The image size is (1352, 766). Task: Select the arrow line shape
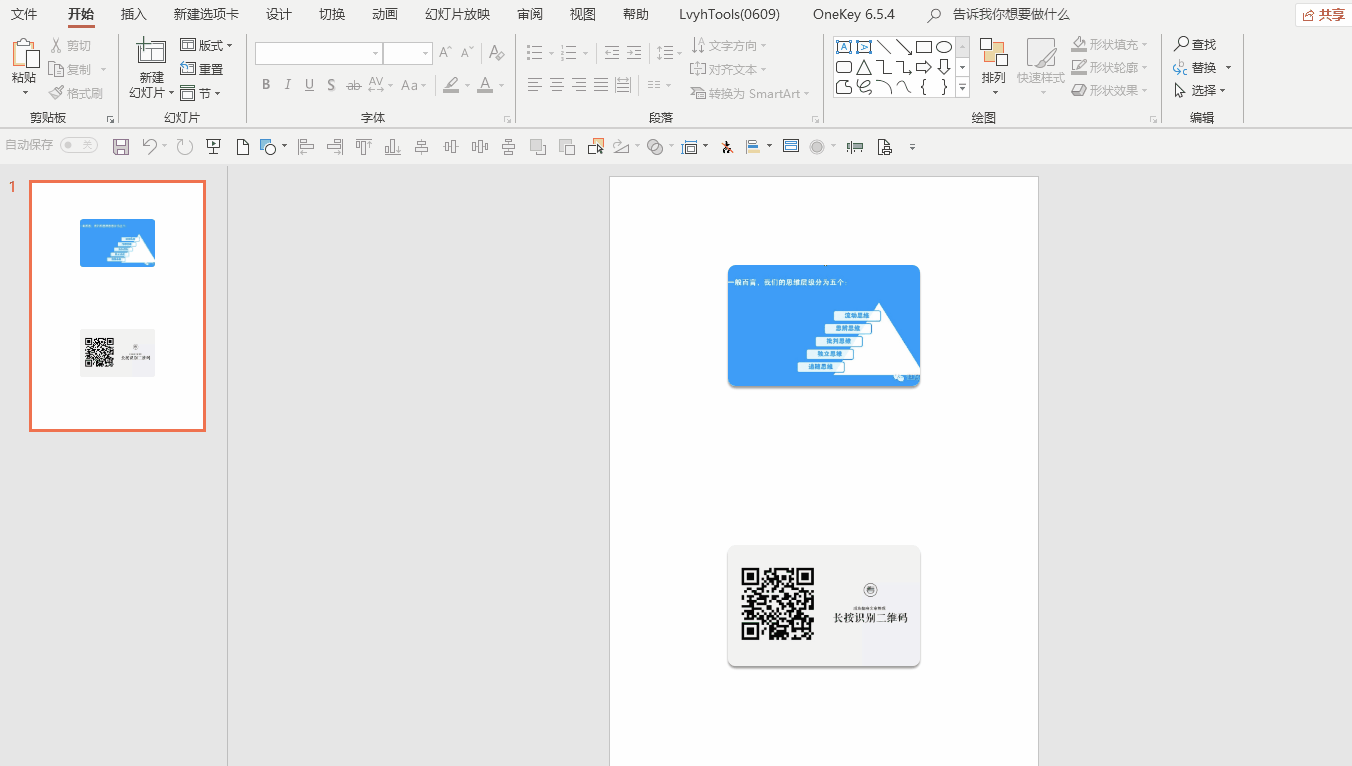[x=904, y=47]
